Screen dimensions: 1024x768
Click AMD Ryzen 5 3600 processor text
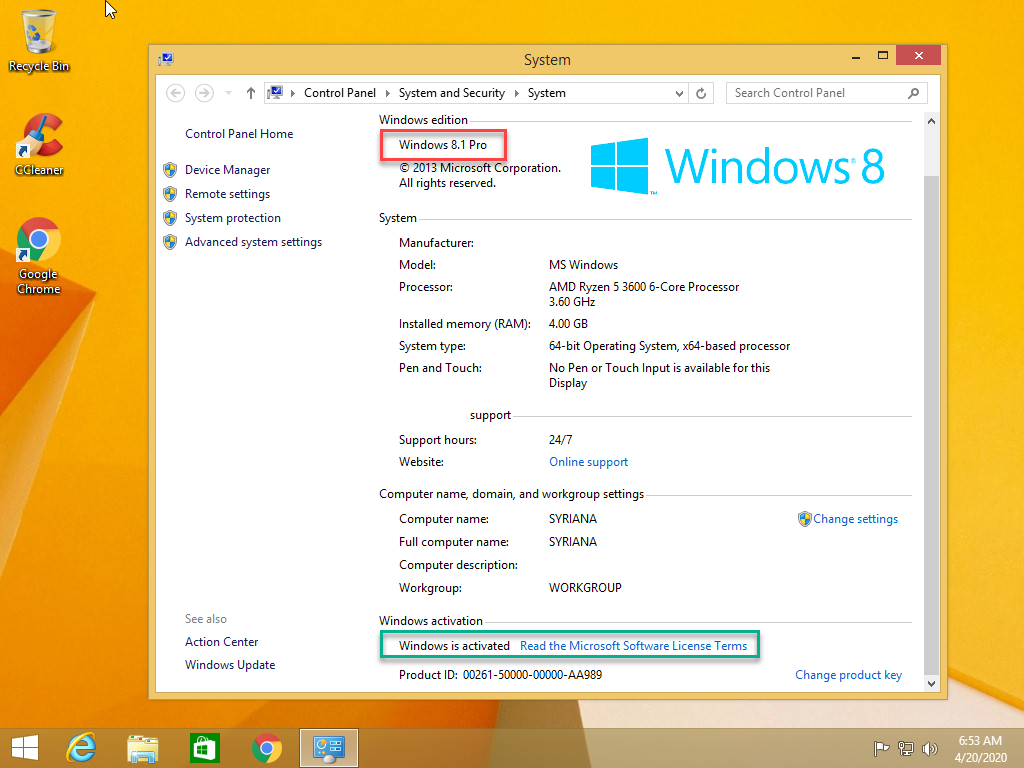pos(644,287)
